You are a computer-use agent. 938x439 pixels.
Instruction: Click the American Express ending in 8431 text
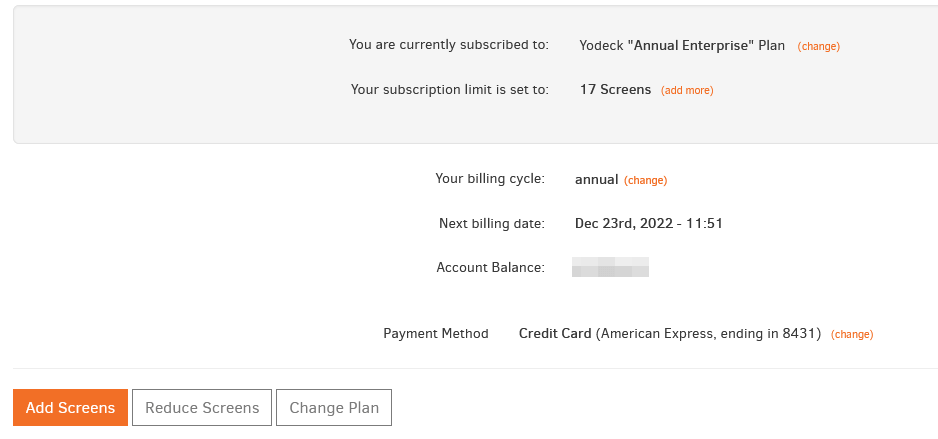pos(708,334)
